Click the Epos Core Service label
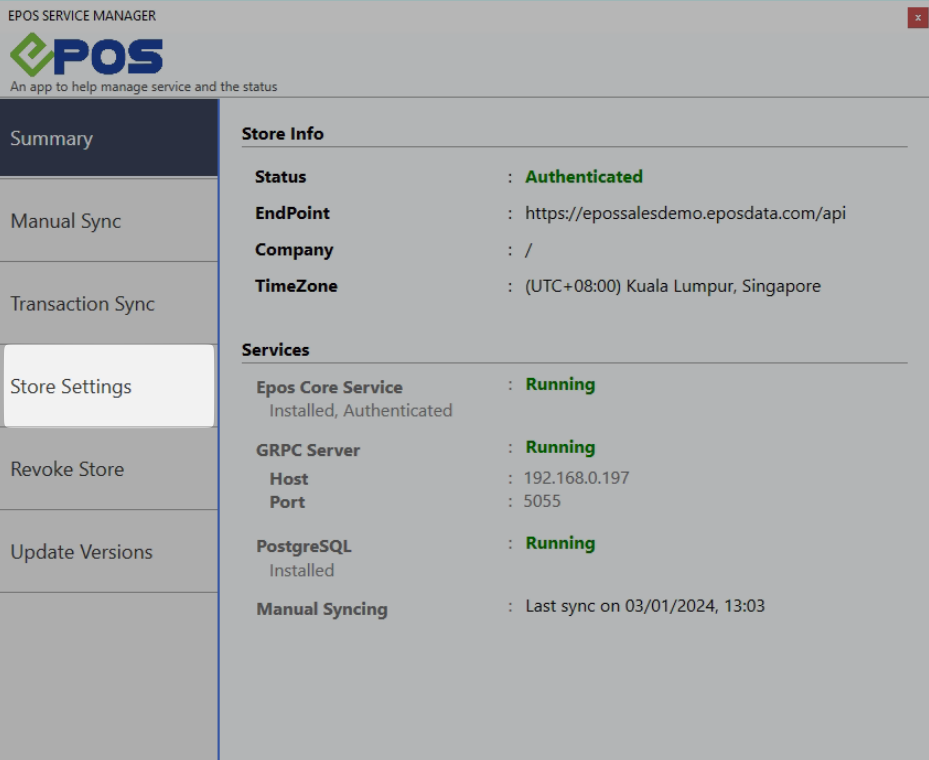Screen dimensions: 929x760 coord(329,387)
